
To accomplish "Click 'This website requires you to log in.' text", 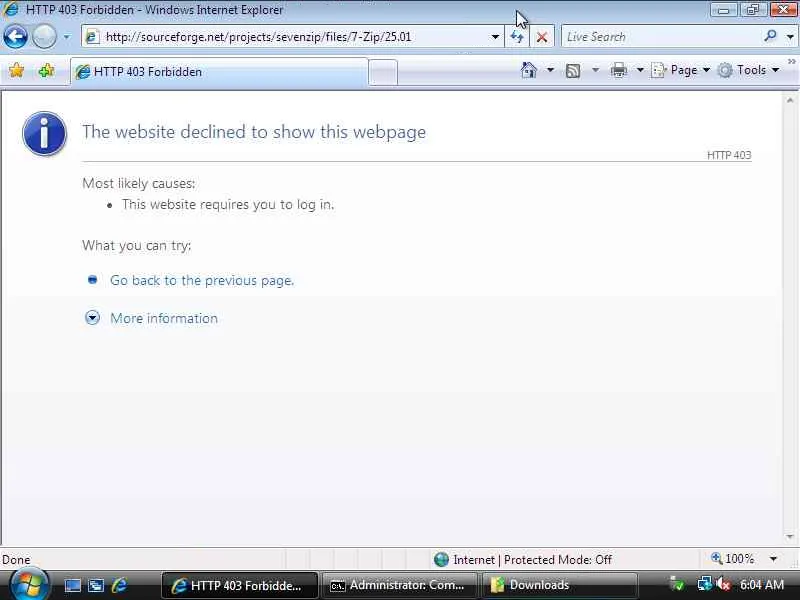I will (x=228, y=205).
